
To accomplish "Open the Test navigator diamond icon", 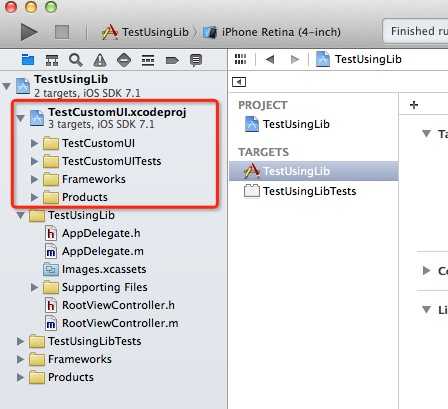I will 124,60.
